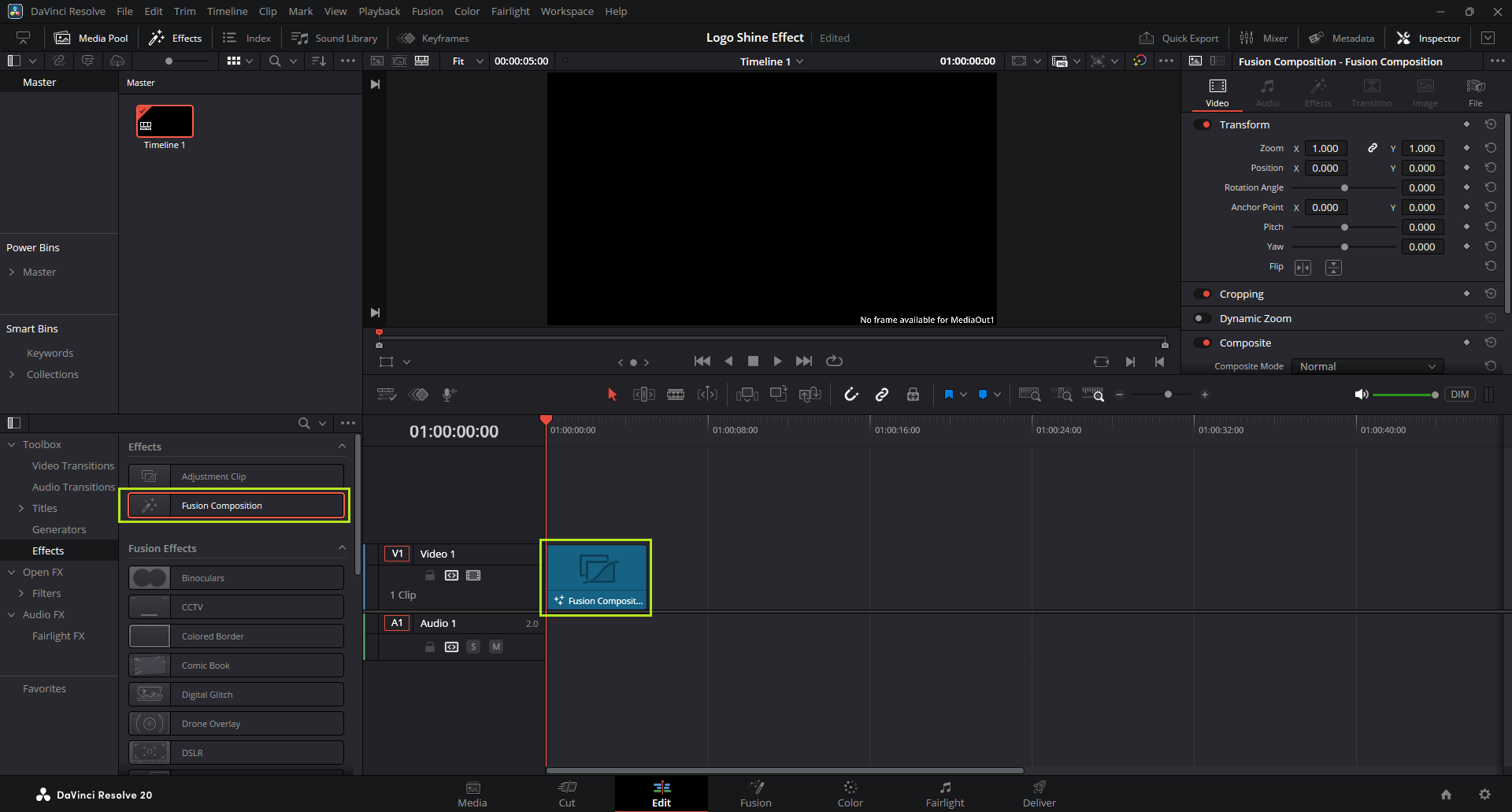The width and height of the screenshot is (1512, 812).
Task: Lock the Video 1 track
Action: click(430, 576)
